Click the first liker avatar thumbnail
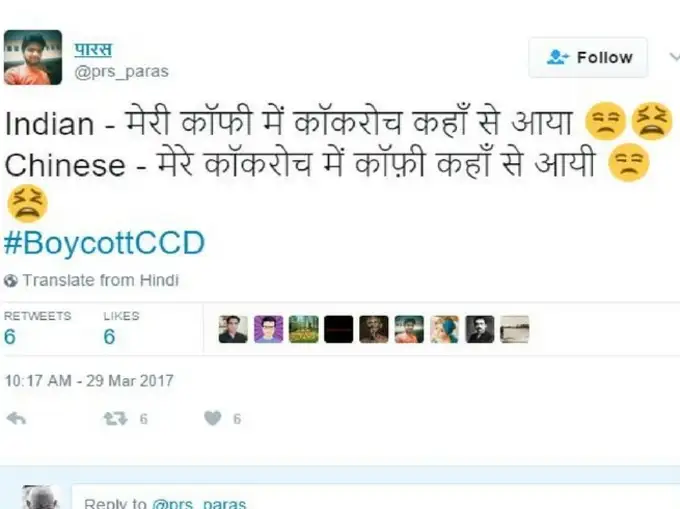Image resolution: width=680 pixels, height=509 pixels. pyautogui.click(x=233, y=330)
